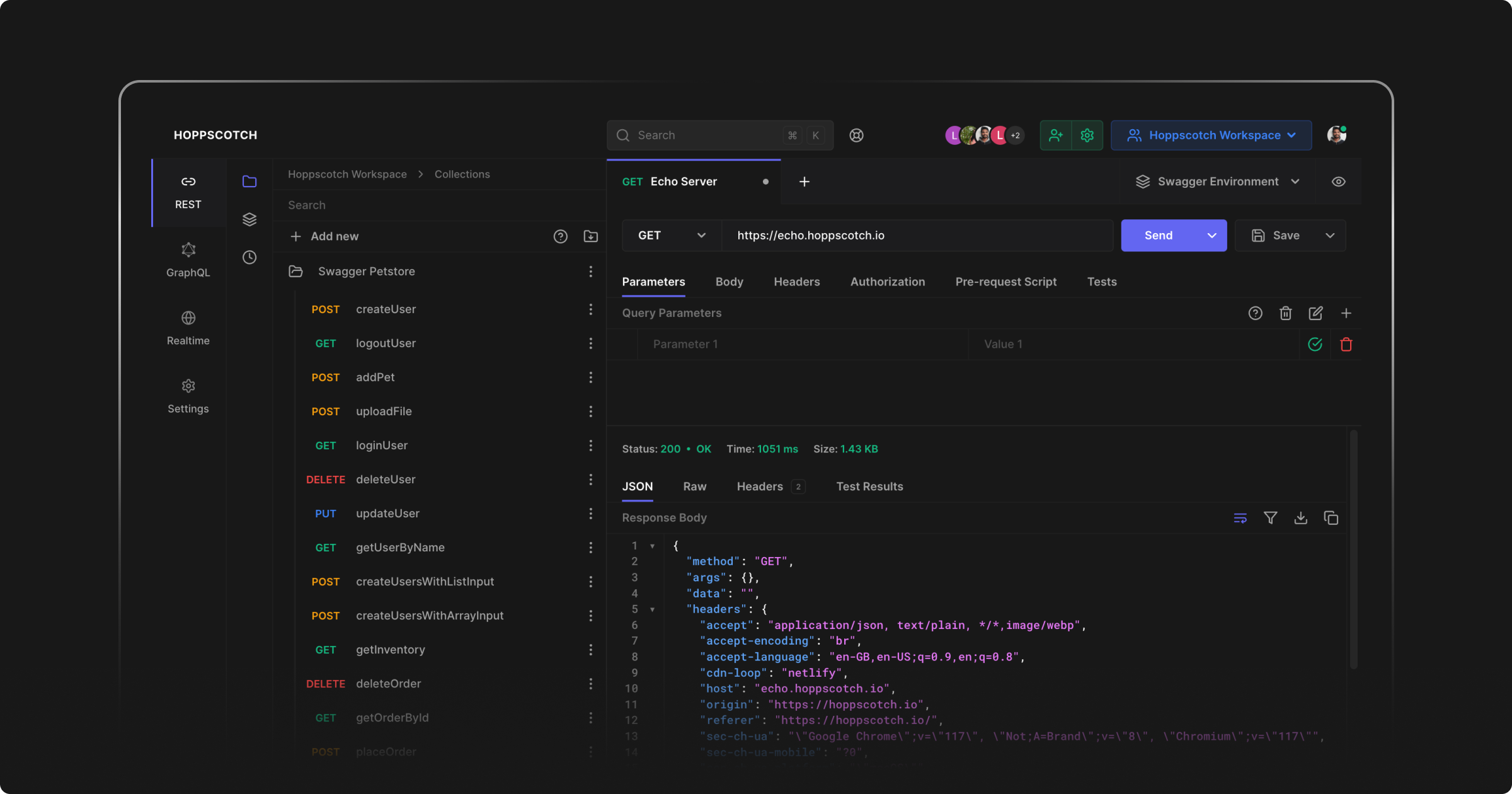Open the GraphQL panel
Viewport: 1512px width, 794px height.
click(x=187, y=259)
